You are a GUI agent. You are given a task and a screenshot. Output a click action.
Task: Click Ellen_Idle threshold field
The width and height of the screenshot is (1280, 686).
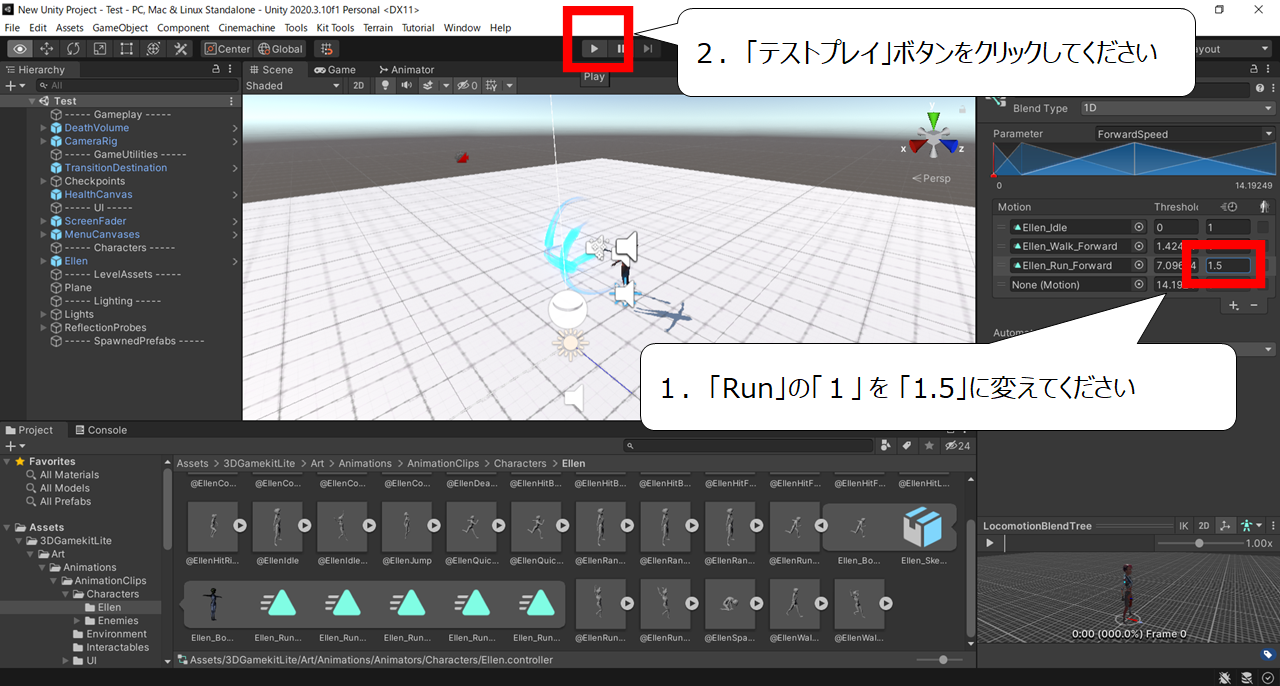[1176, 228]
